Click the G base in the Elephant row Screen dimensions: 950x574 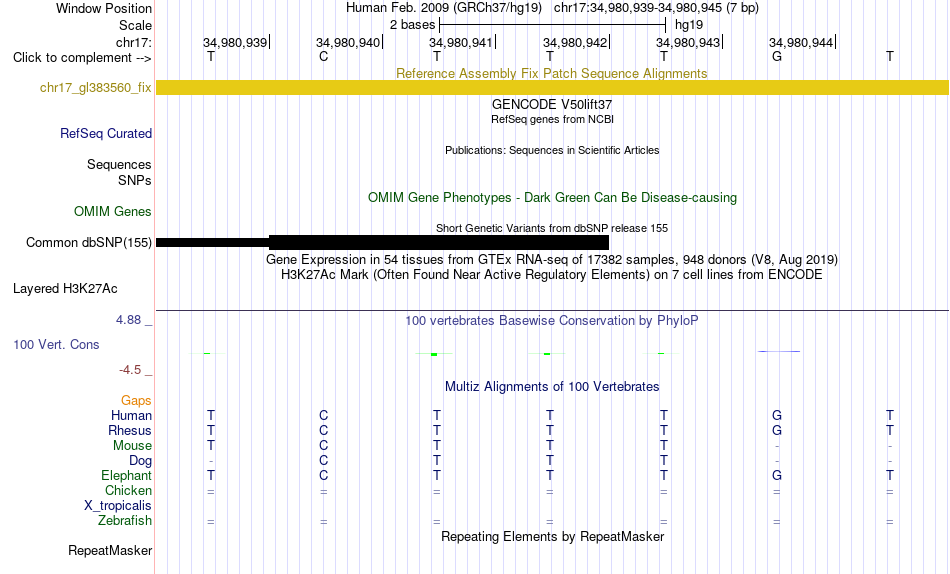click(x=777, y=475)
